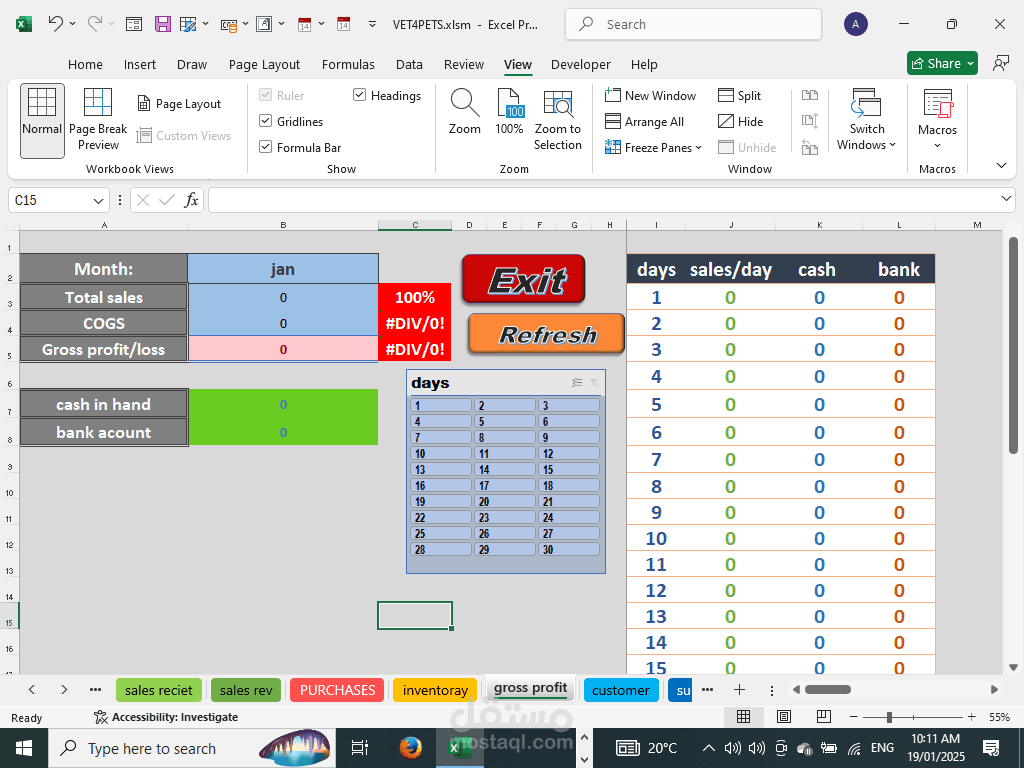Open the Name Box dropdown
Screen dimensions: 1024x768
pyautogui.click(x=98, y=200)
